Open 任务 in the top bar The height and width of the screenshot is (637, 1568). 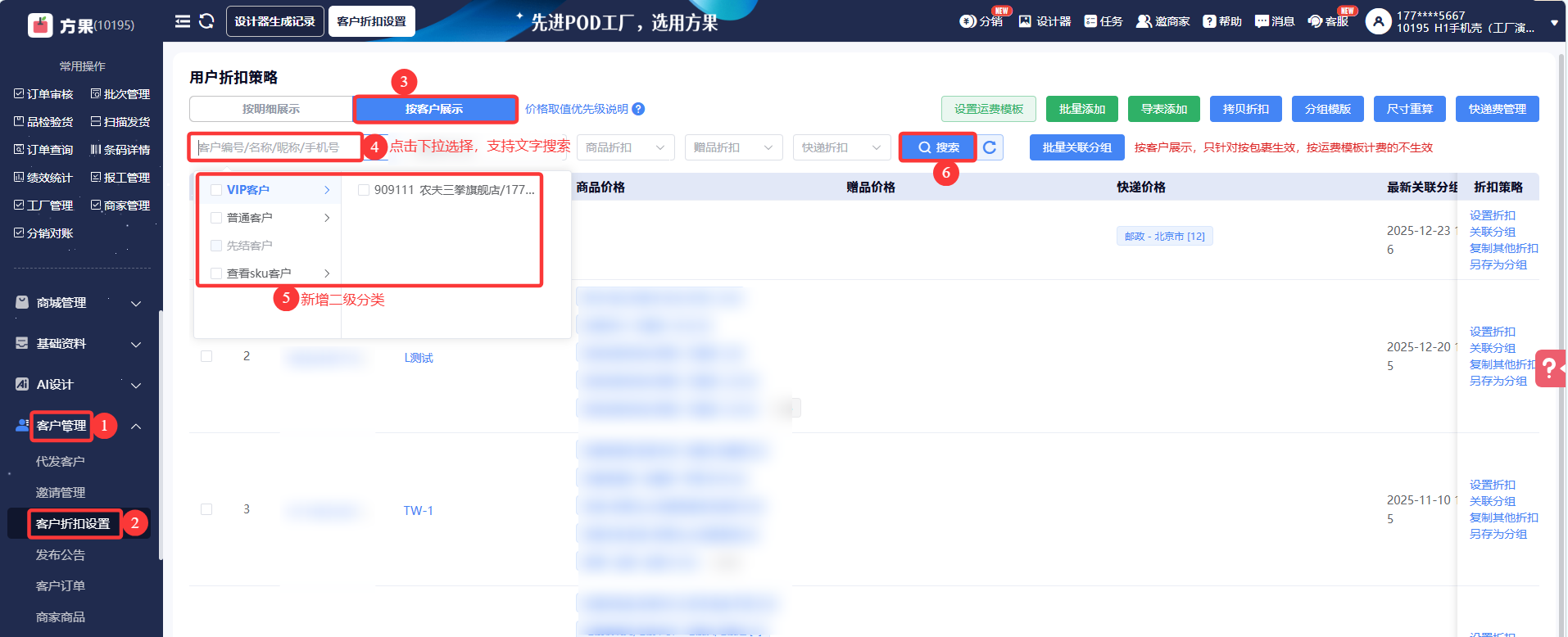1103,21
